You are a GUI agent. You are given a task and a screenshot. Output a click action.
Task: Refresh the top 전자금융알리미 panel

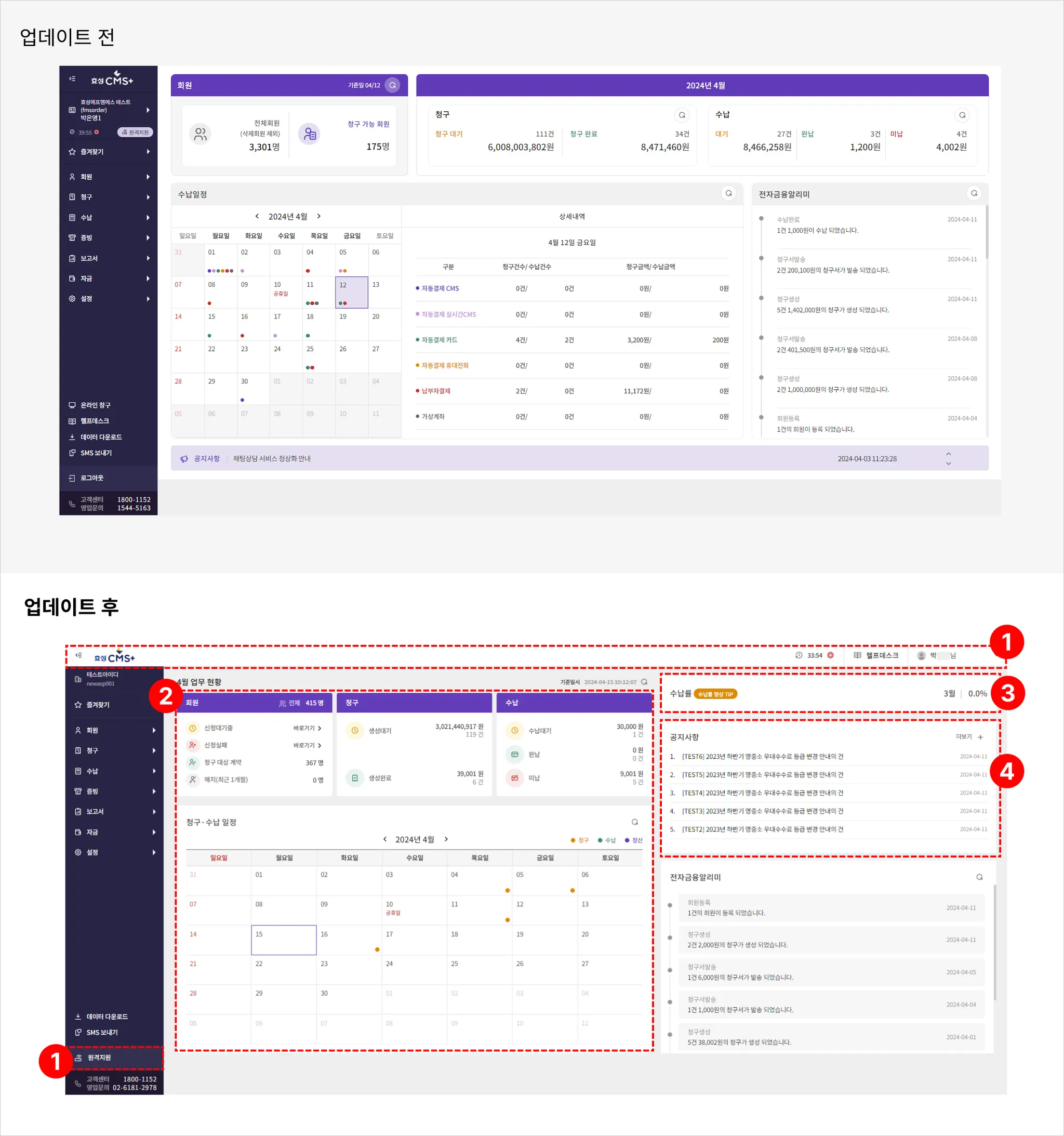(x=974, y=193)
